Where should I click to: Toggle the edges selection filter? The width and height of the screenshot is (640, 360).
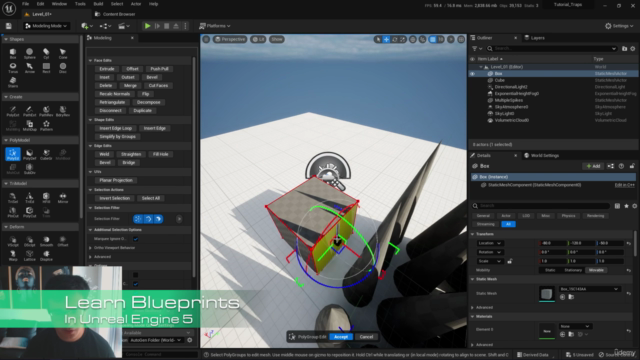pyautogui.click(x=148, y=219)
